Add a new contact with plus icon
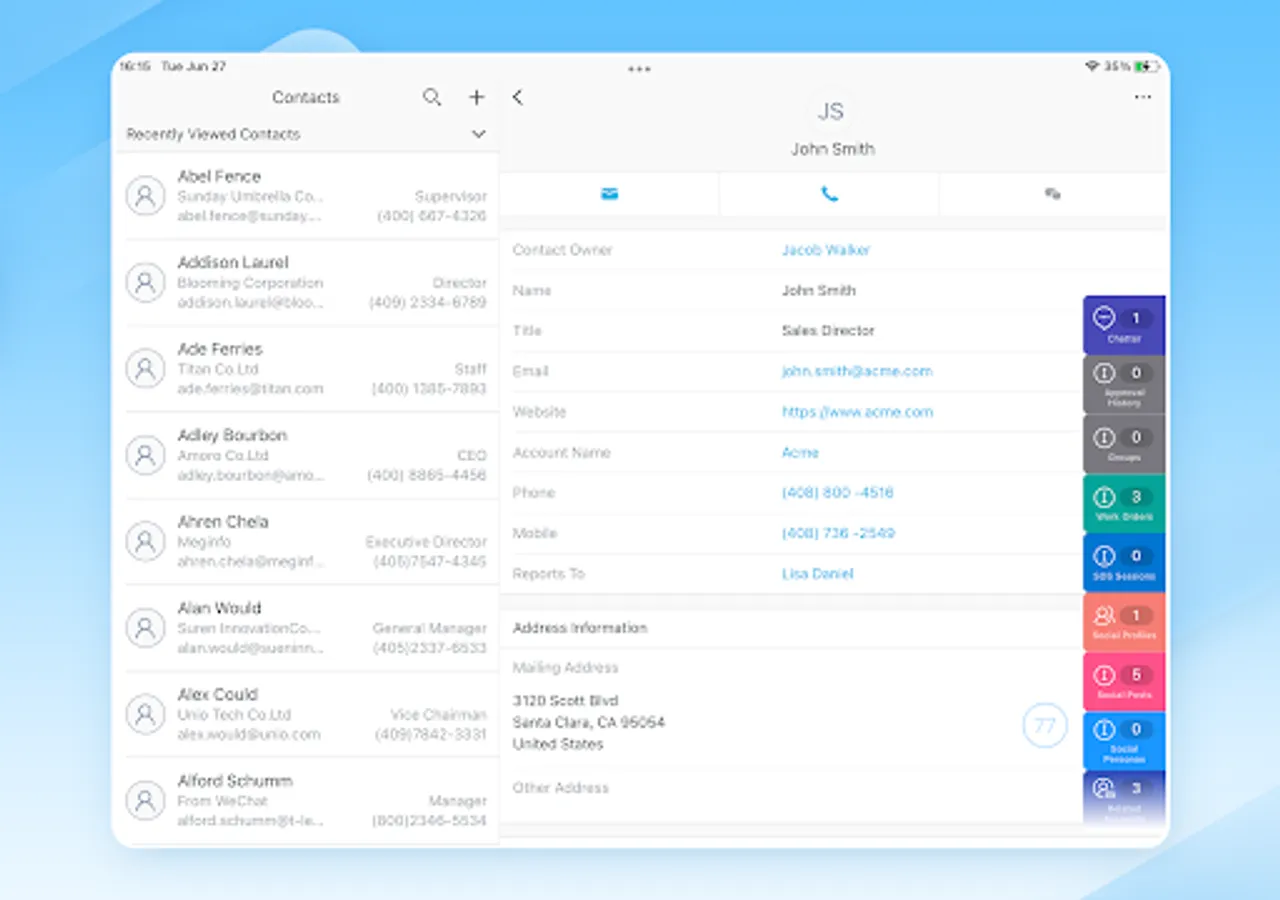 477,97
